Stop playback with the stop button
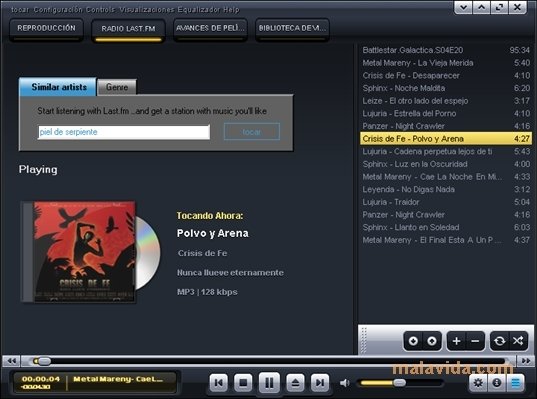Image resolution: width=537 pixels, height=399 pixels. point(243,382)
